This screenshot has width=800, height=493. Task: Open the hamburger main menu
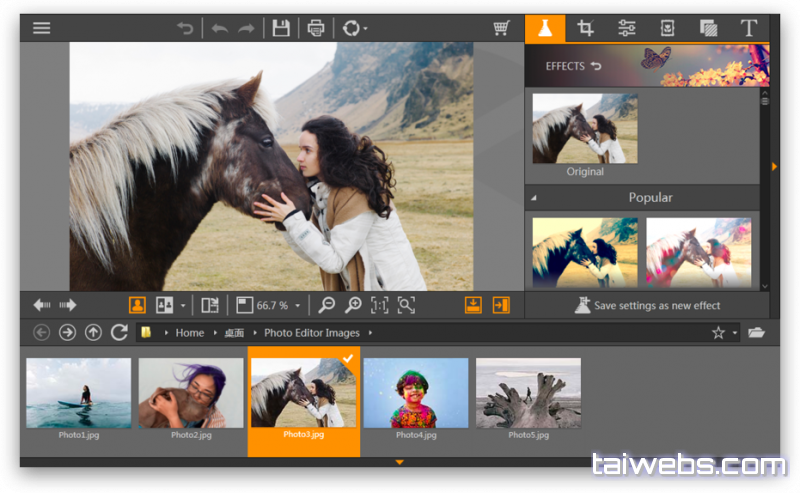41,28
